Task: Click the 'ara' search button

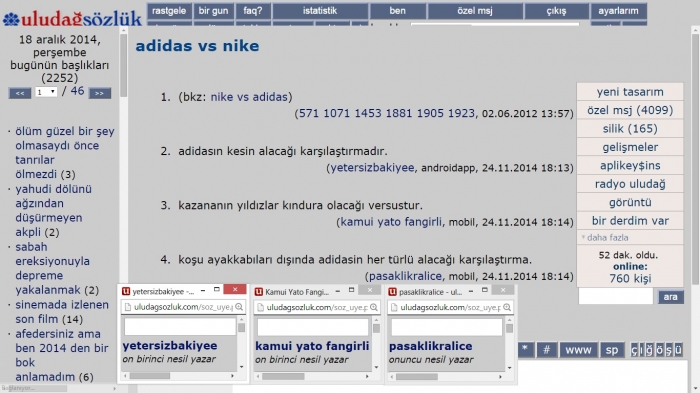Action: click(671, 297)
